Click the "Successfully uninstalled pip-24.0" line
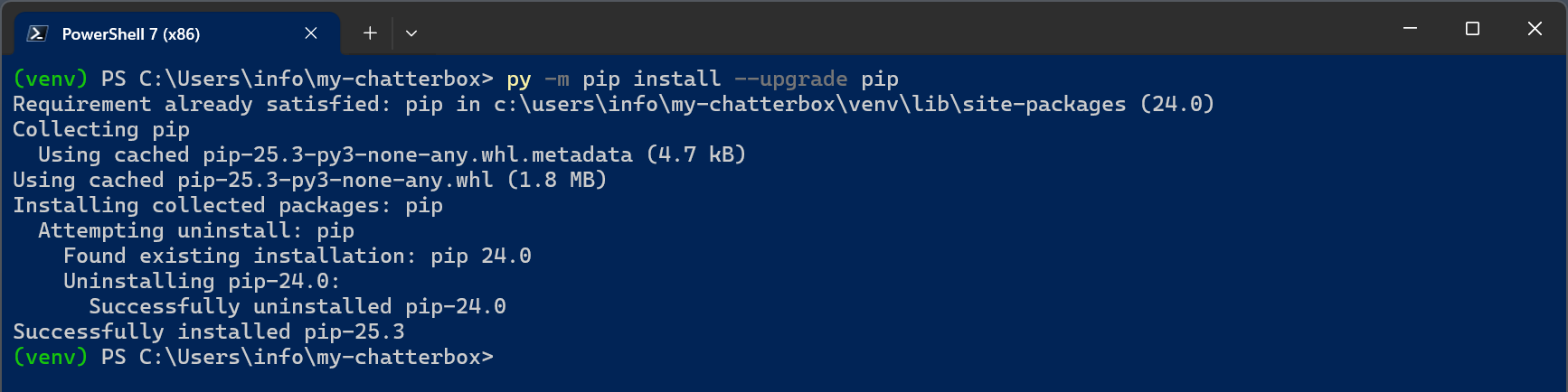The width and height of the screenshot is (1568, 392). click(297, 307)
